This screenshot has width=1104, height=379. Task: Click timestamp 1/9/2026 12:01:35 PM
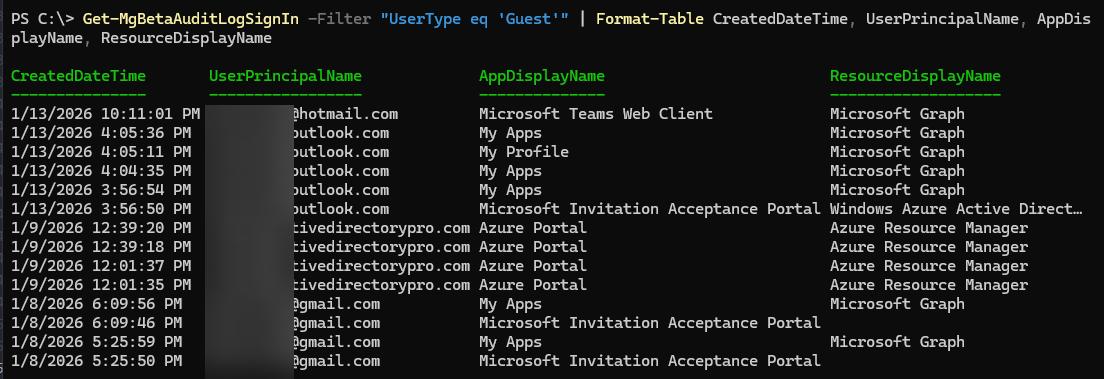click(x=101, y=285)
